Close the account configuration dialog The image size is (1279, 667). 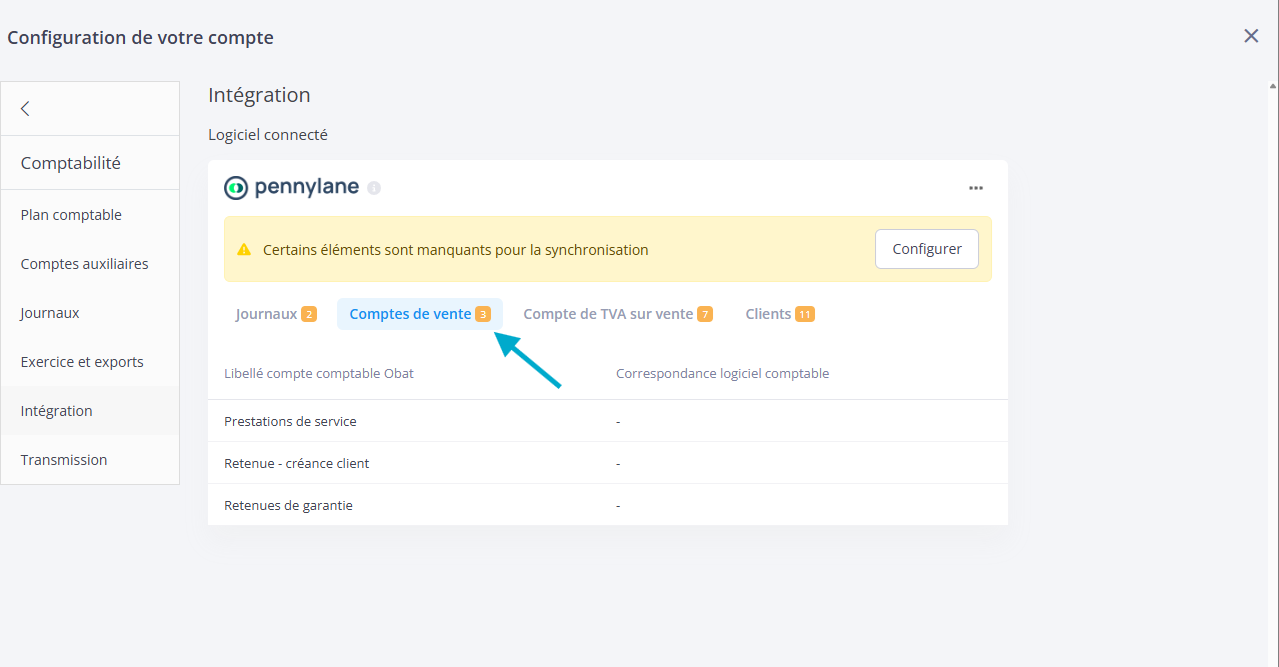coord(1250,36)
